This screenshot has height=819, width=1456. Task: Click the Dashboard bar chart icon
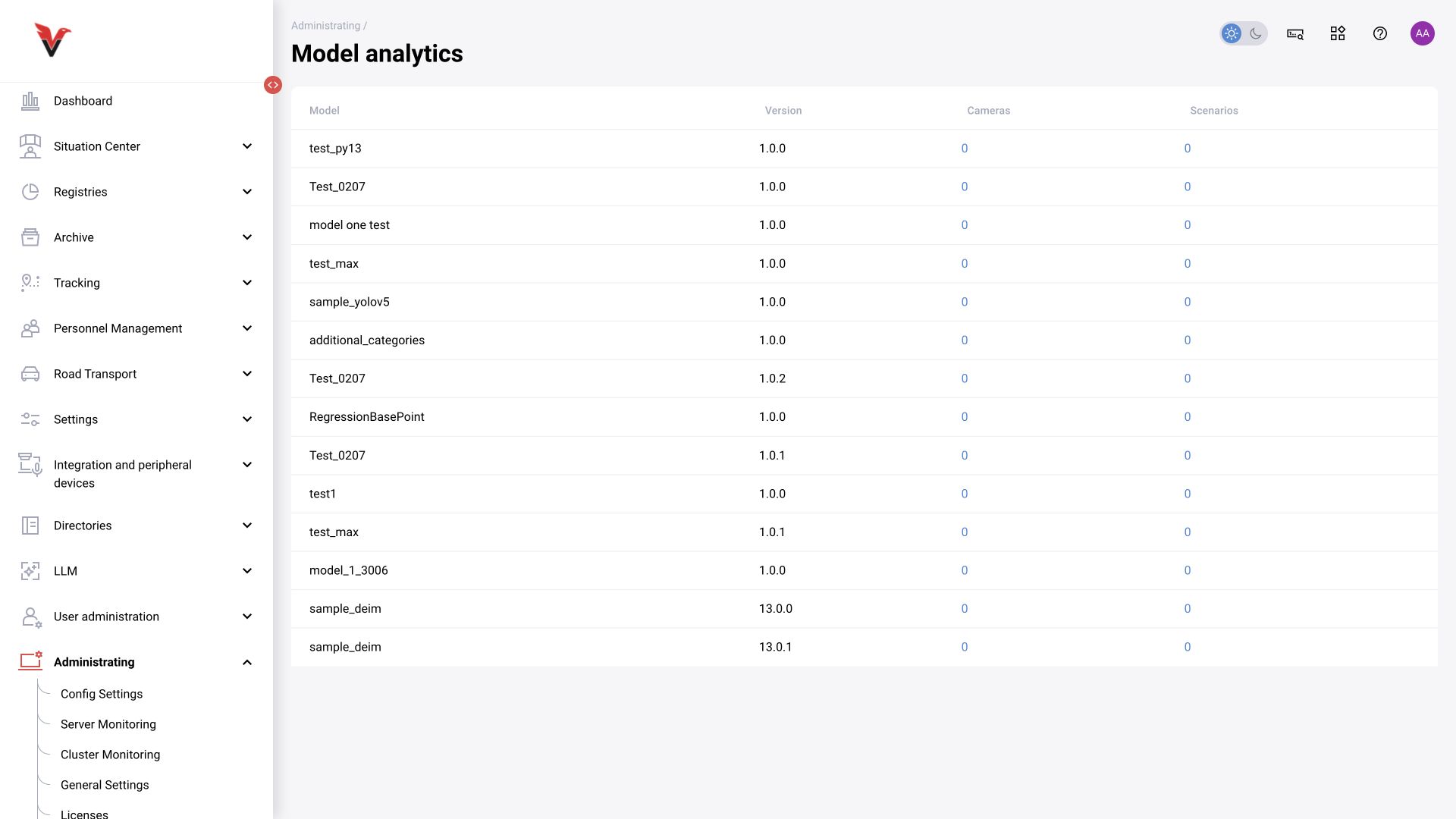[30, 101]
